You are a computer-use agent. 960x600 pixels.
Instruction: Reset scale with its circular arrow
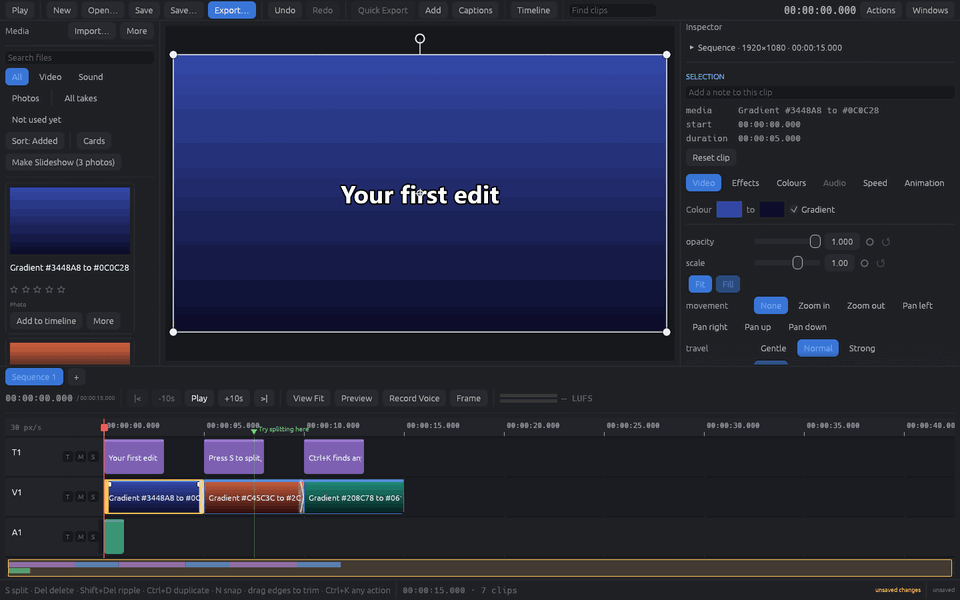coord(880,263)
